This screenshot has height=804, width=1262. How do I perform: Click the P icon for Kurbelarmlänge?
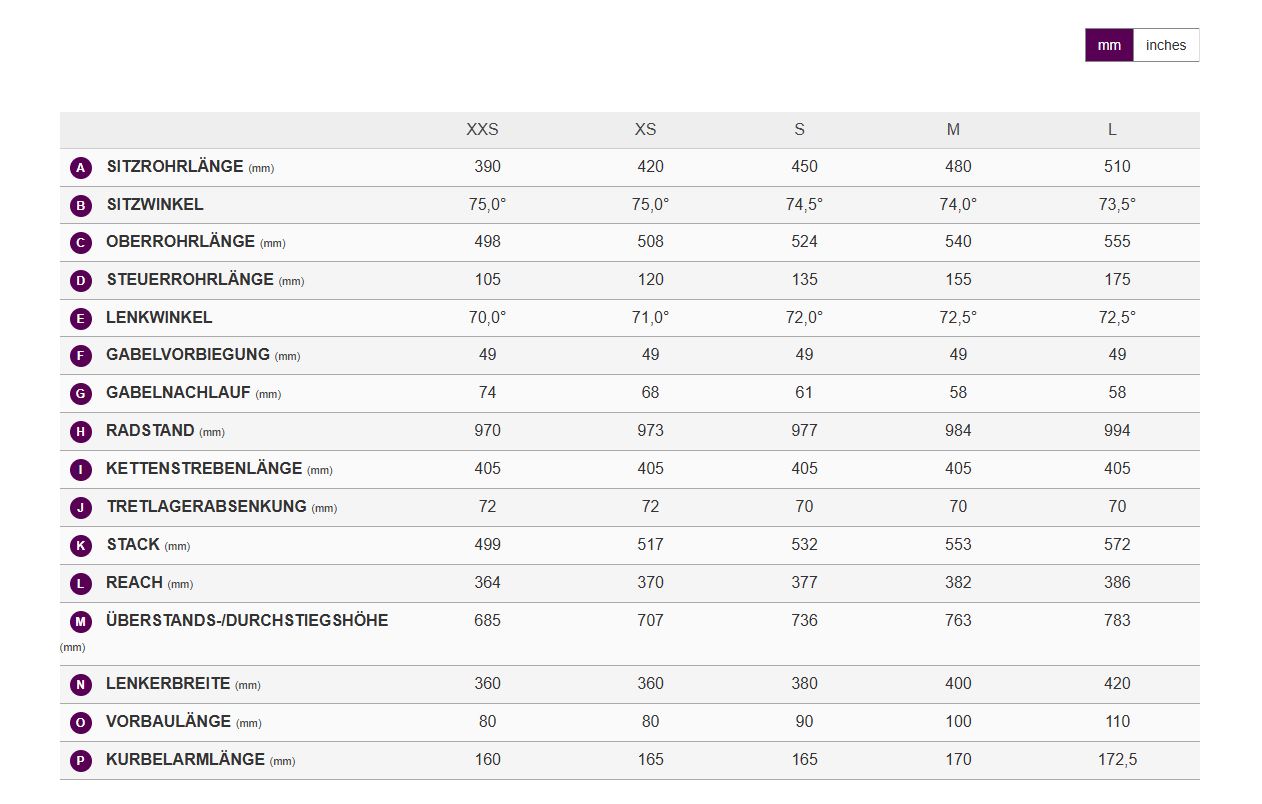[81, 761]
